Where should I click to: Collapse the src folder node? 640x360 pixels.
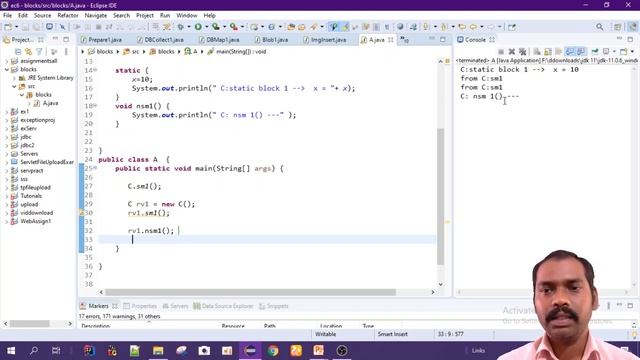(14, 86)
